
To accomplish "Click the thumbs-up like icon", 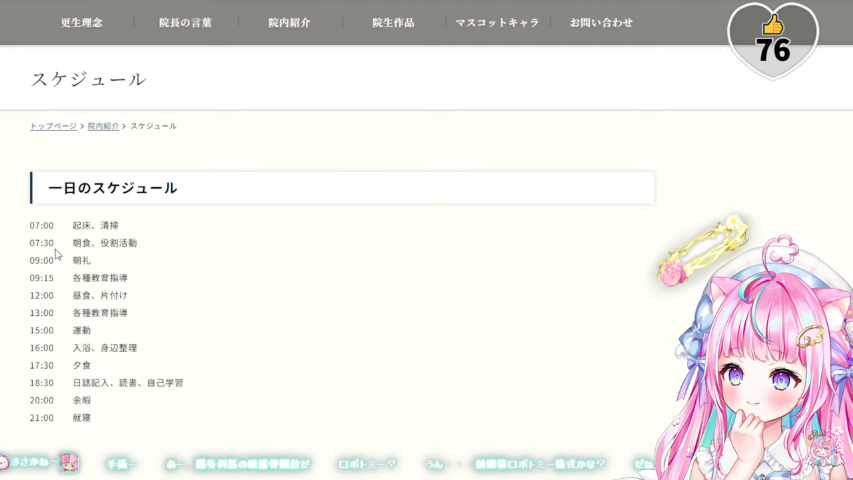I will point(772,24).
